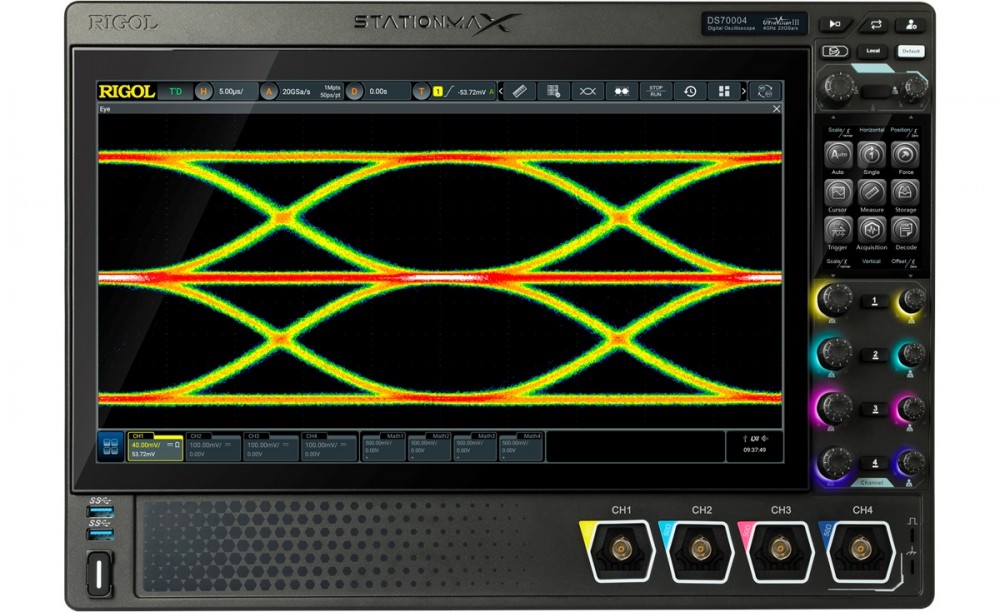Click the Default button

point(911,51)
